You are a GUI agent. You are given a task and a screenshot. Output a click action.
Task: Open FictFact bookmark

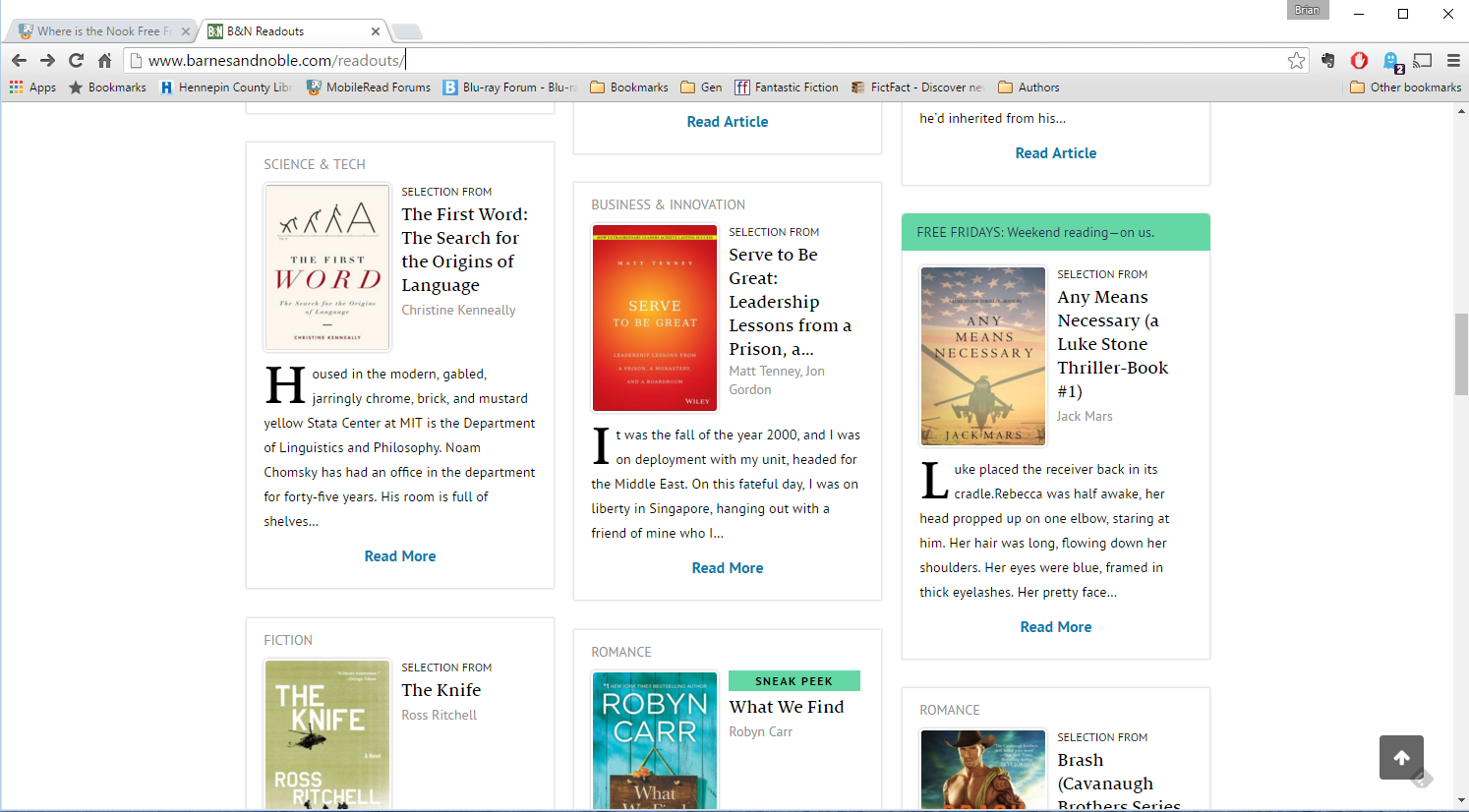coord(917,87)
